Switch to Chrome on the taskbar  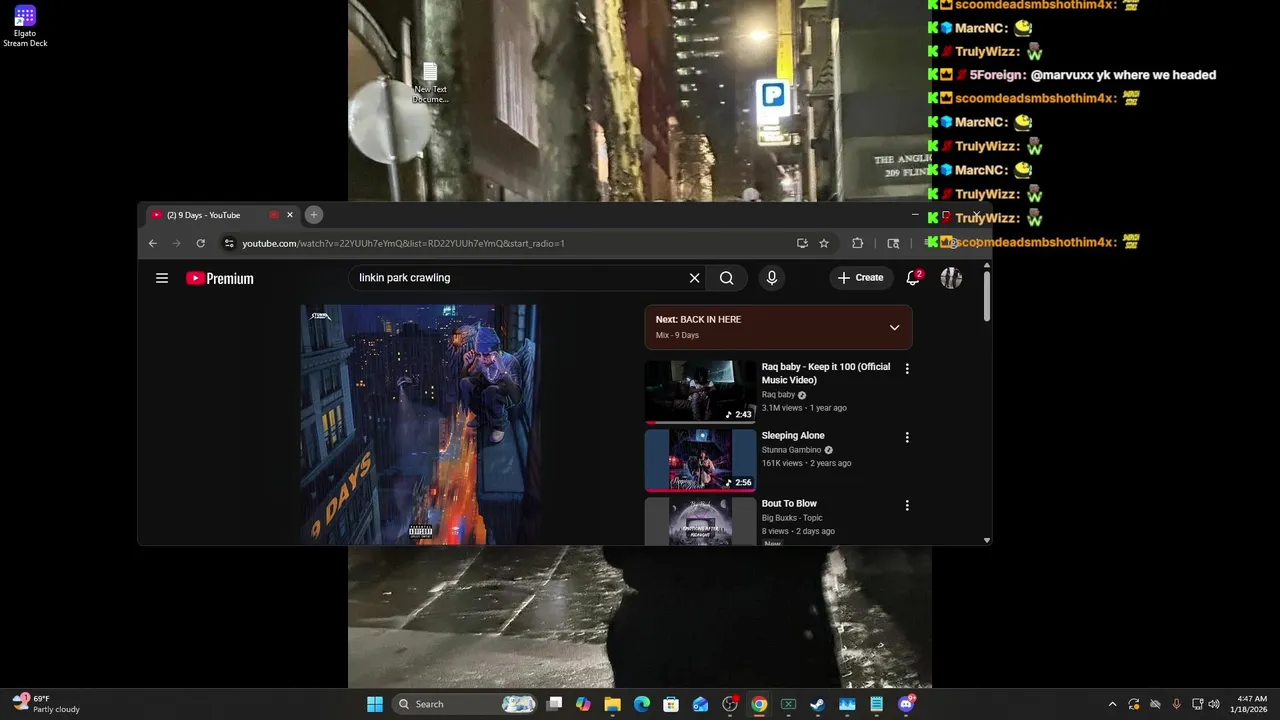(x=759, y=704)
